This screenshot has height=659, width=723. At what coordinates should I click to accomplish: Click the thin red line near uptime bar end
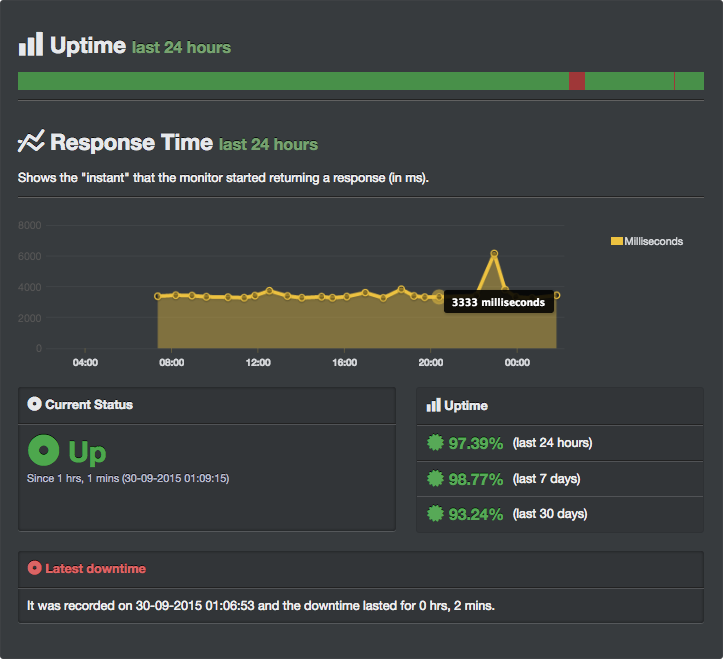tap(675, 81)
